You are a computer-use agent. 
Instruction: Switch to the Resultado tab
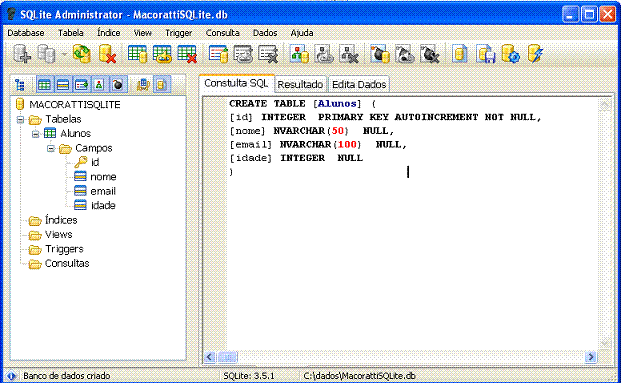click(300, 84)
